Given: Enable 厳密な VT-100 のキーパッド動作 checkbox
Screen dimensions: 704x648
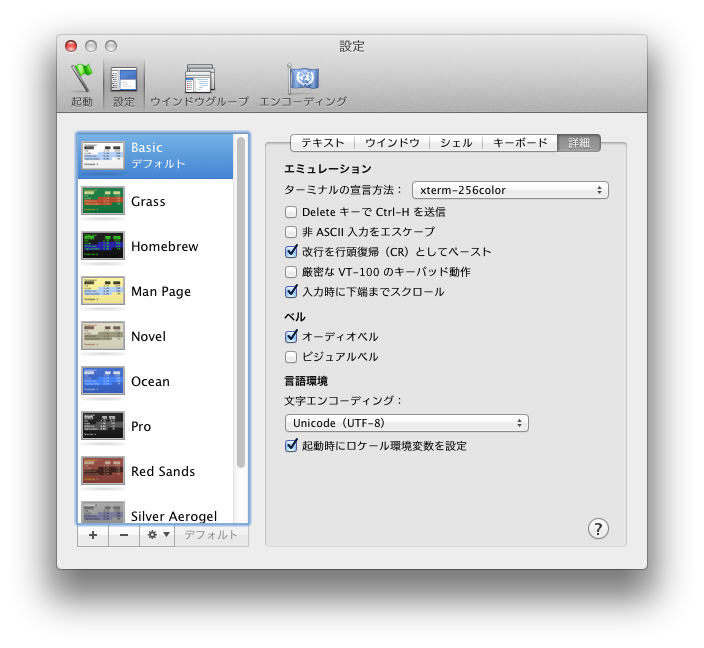Looking at the screenshot, I should click(291, 272).
